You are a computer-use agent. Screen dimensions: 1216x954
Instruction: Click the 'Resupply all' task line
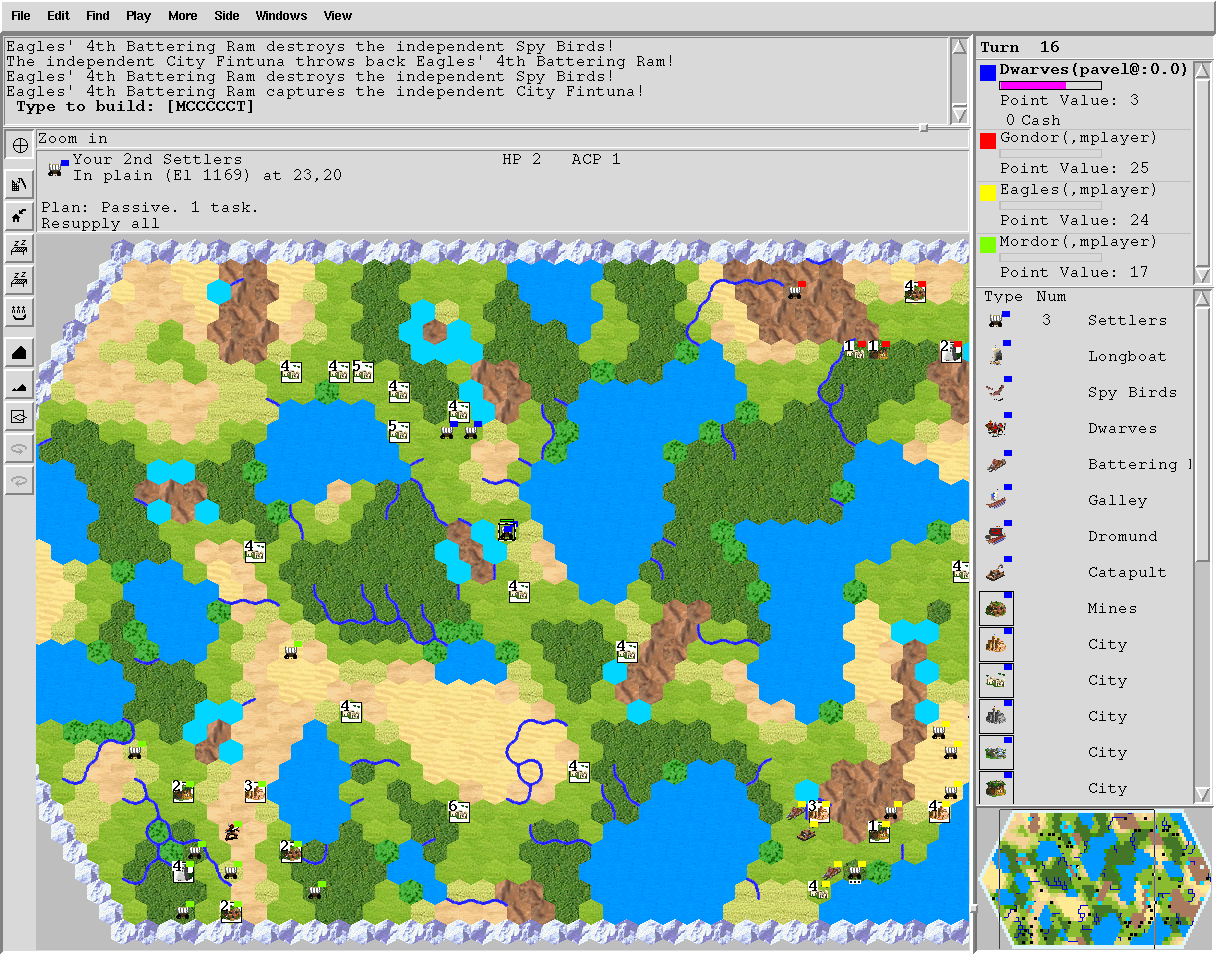[x=100, y=224]
